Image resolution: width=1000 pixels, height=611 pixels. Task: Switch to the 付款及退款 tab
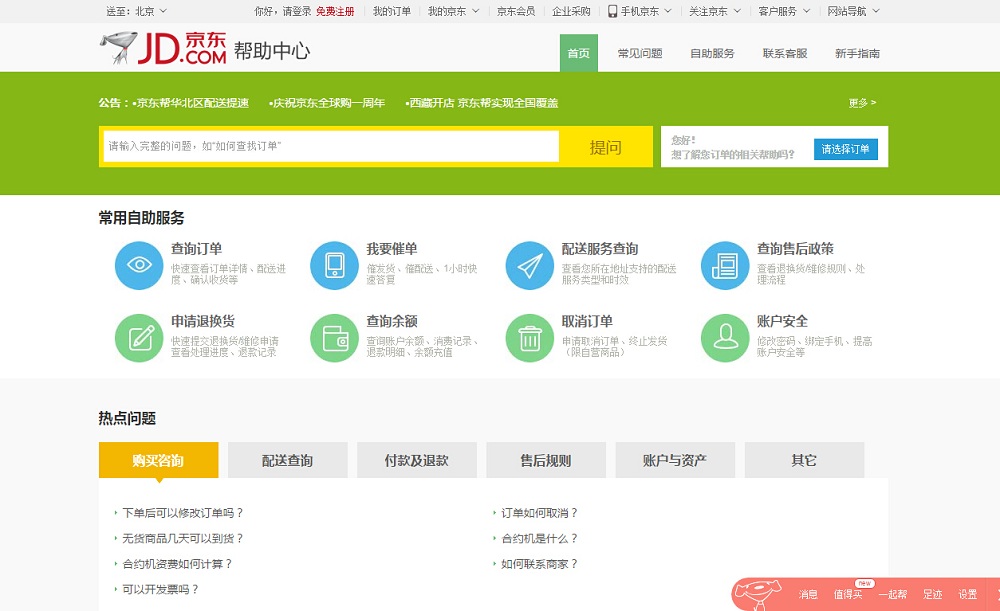click(417, 460)
